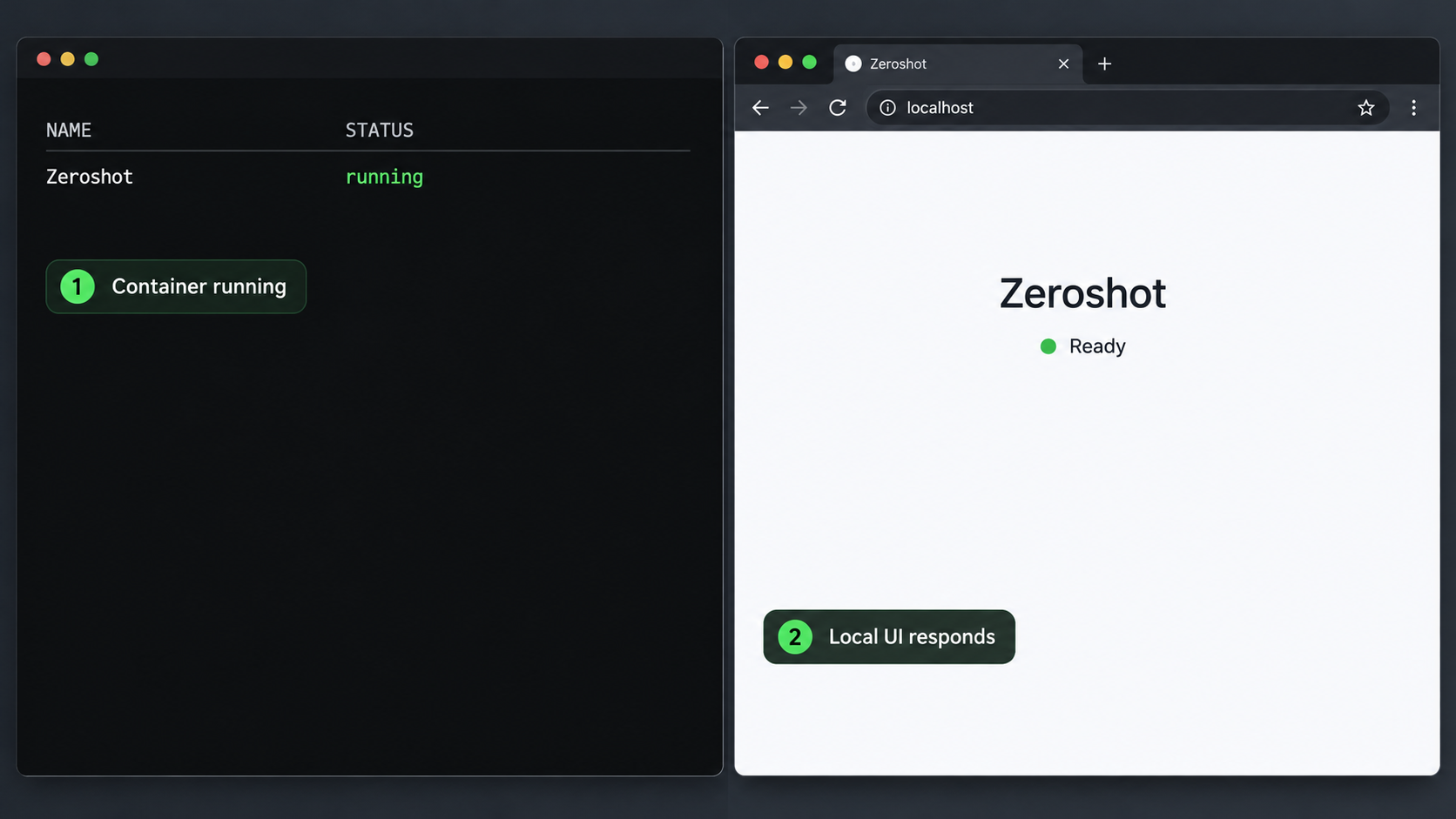Open the browser three-dot menu
This screenshot has width=1456, height=819.
[x=1413, y=108]
